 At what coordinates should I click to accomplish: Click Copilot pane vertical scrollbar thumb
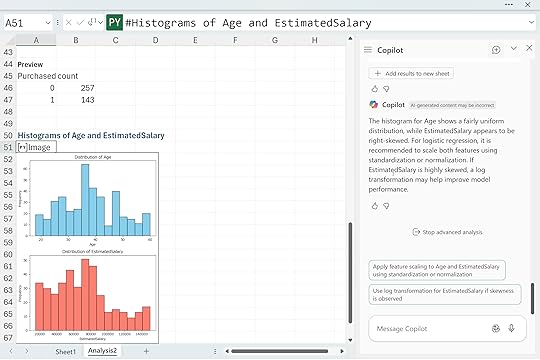[x=532, y=299]
